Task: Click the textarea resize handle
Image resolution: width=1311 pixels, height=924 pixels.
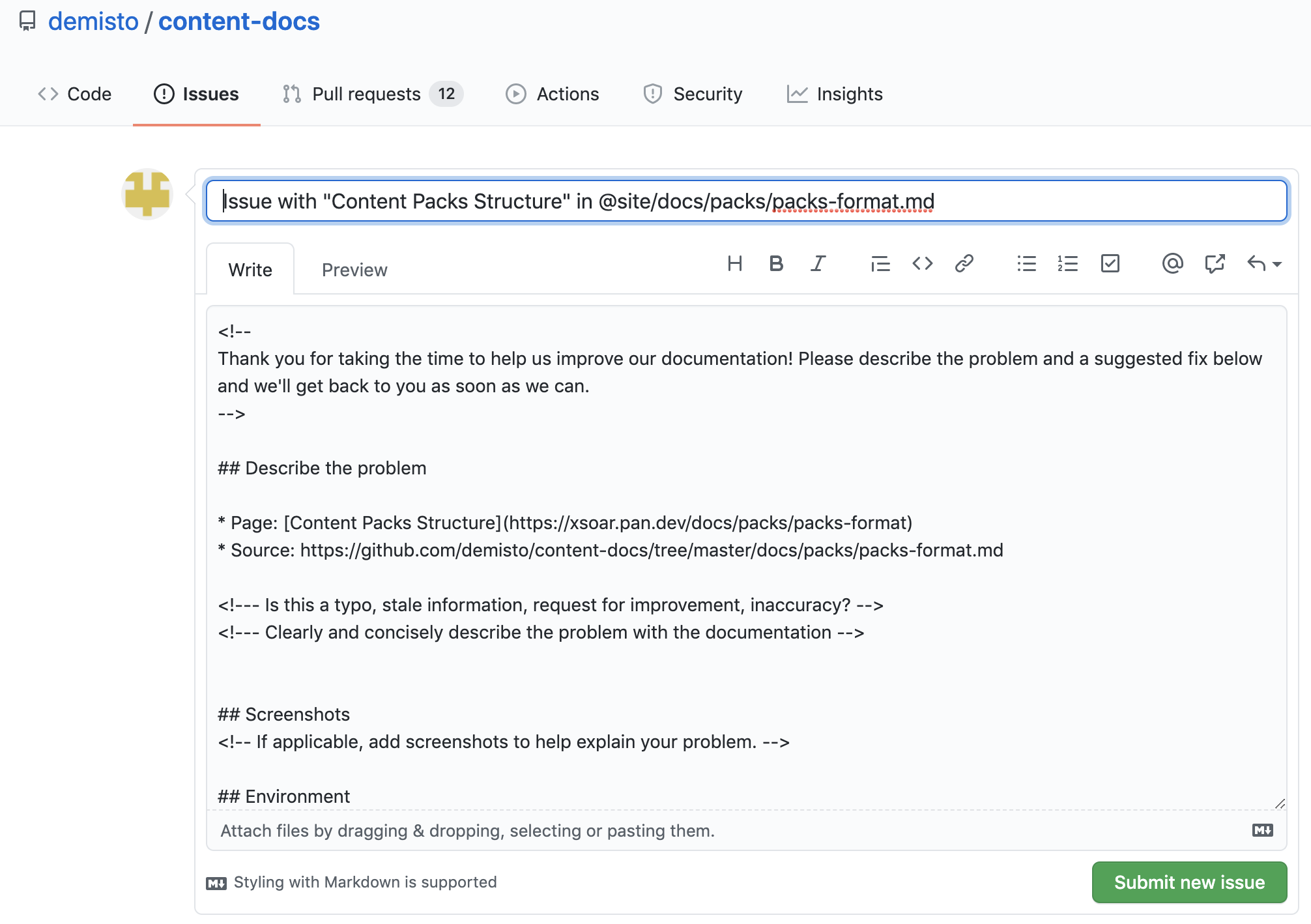Action: click(1280, 803)
